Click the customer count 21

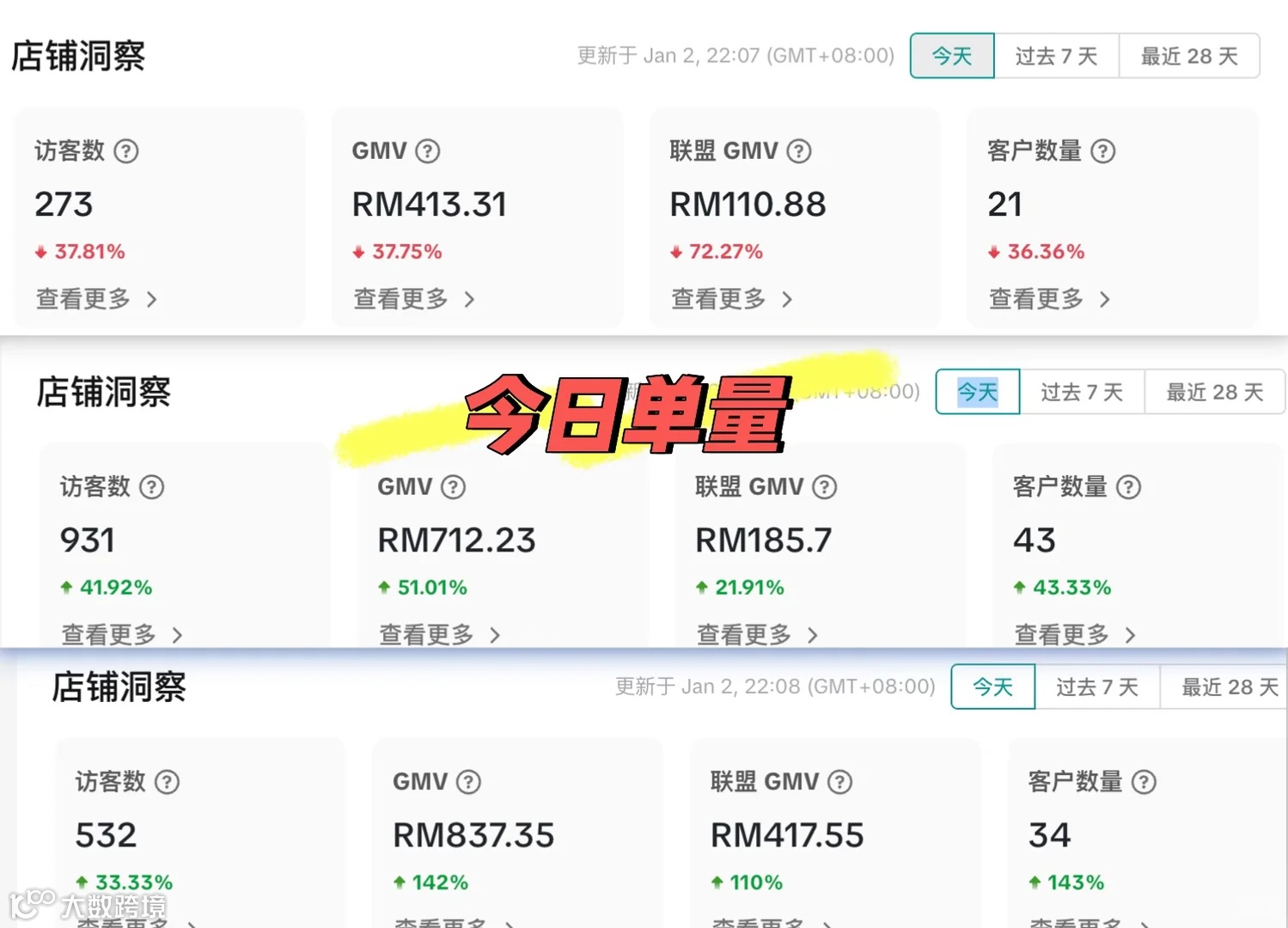pyautogui.click(x=1005, y=205)
